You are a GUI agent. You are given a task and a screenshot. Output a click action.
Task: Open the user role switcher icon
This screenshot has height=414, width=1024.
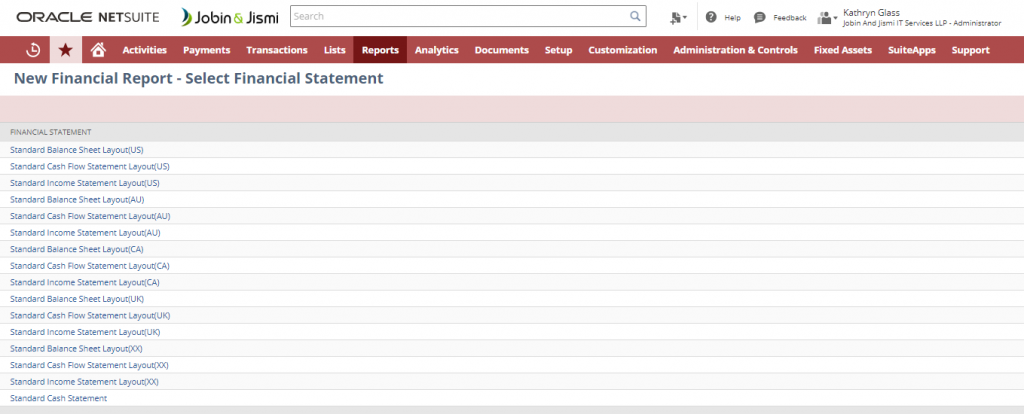pos(827,17)
